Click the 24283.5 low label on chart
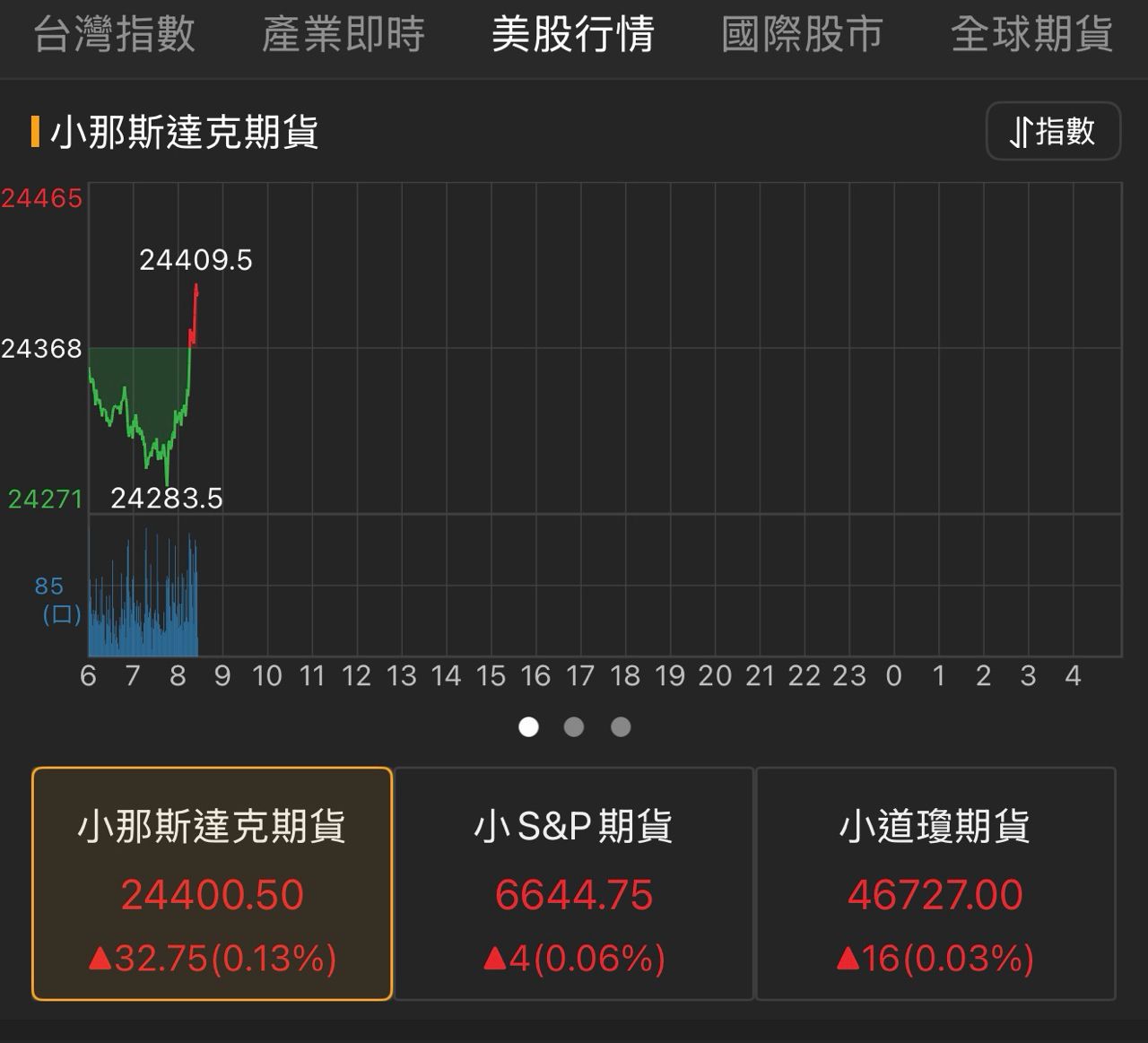Screen dimensions: 1148x1043 tap(167, 498)
